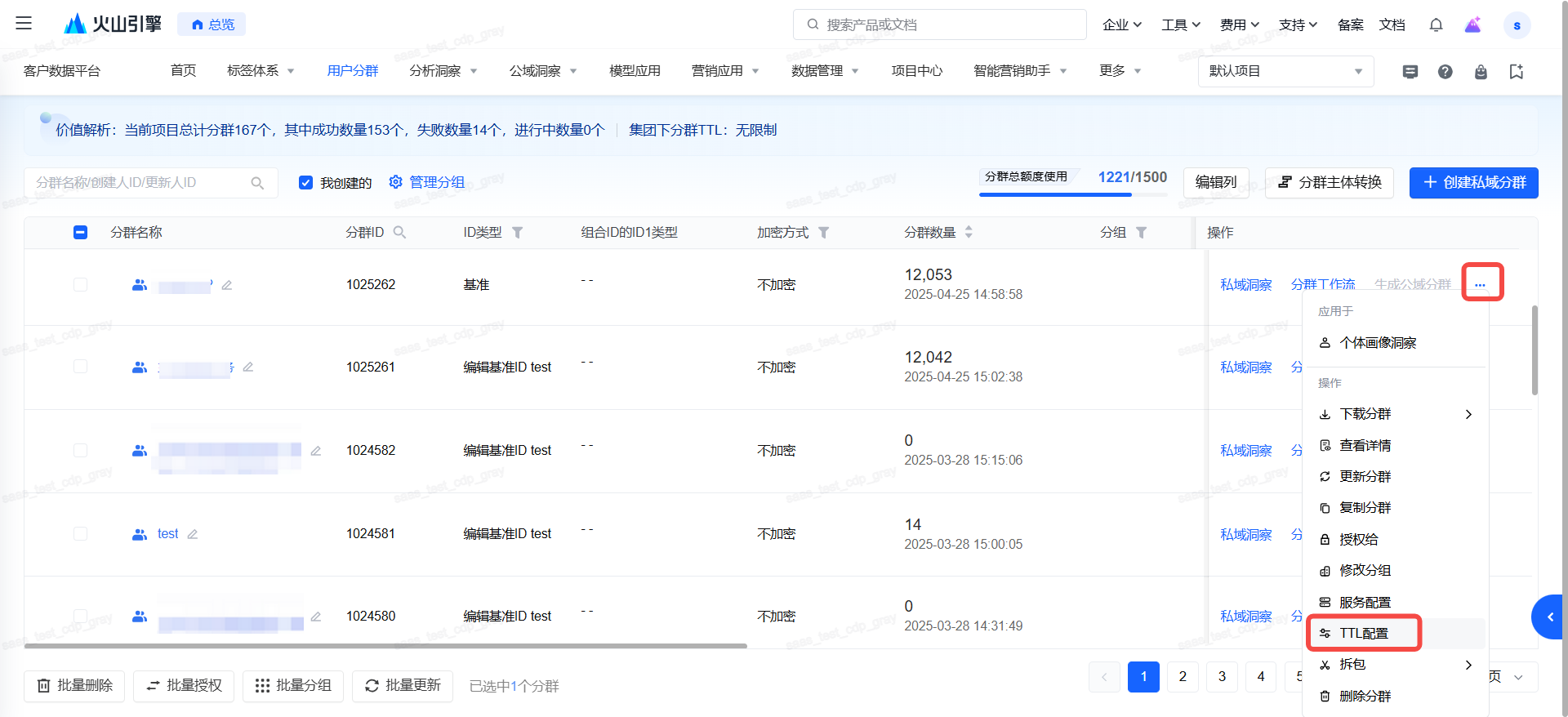Click the notification bell icon
The width and height of the screenshot is (1568, 717).
[1436, 25]
